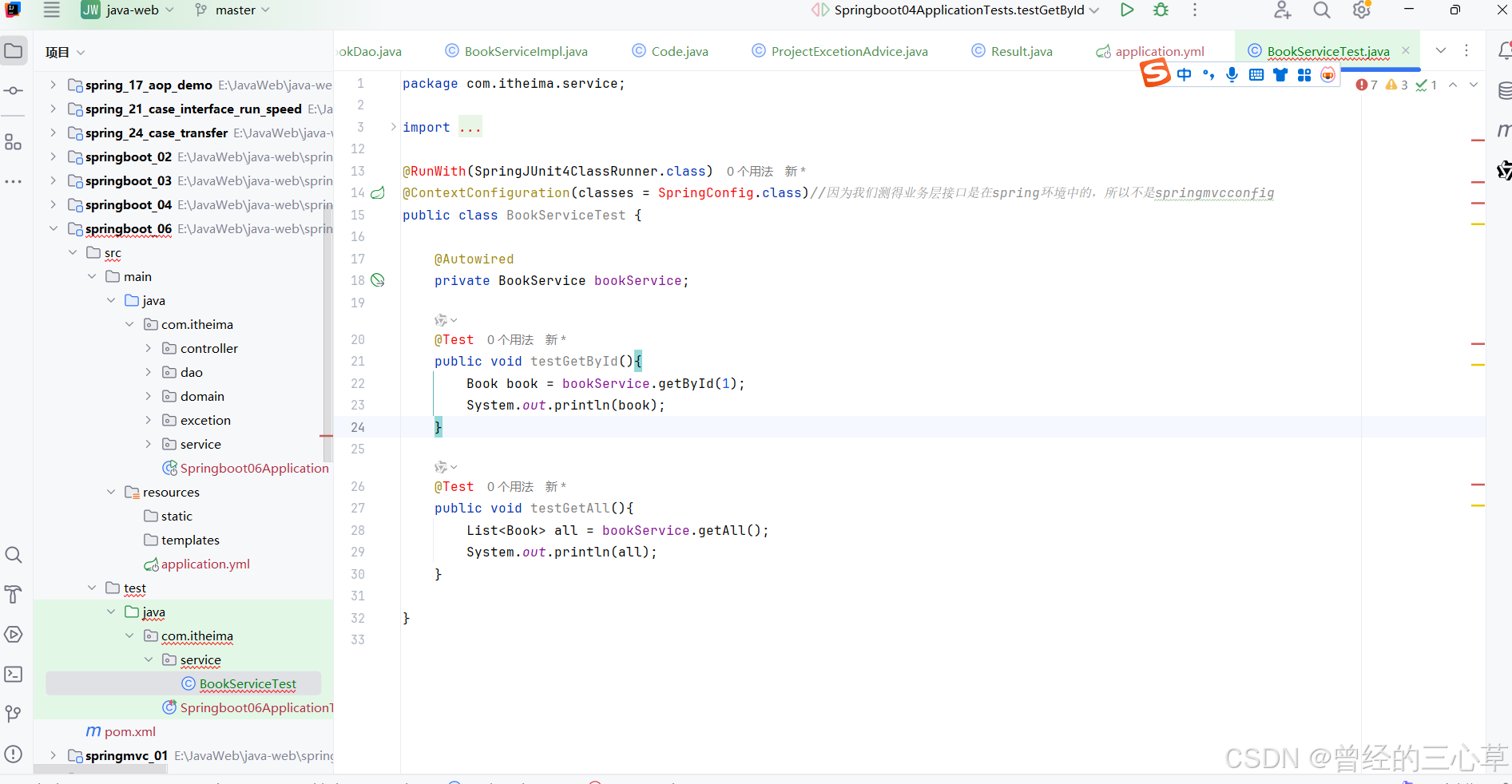Open the Maven tool window

pyautogui.click(x=1503, y=130)
